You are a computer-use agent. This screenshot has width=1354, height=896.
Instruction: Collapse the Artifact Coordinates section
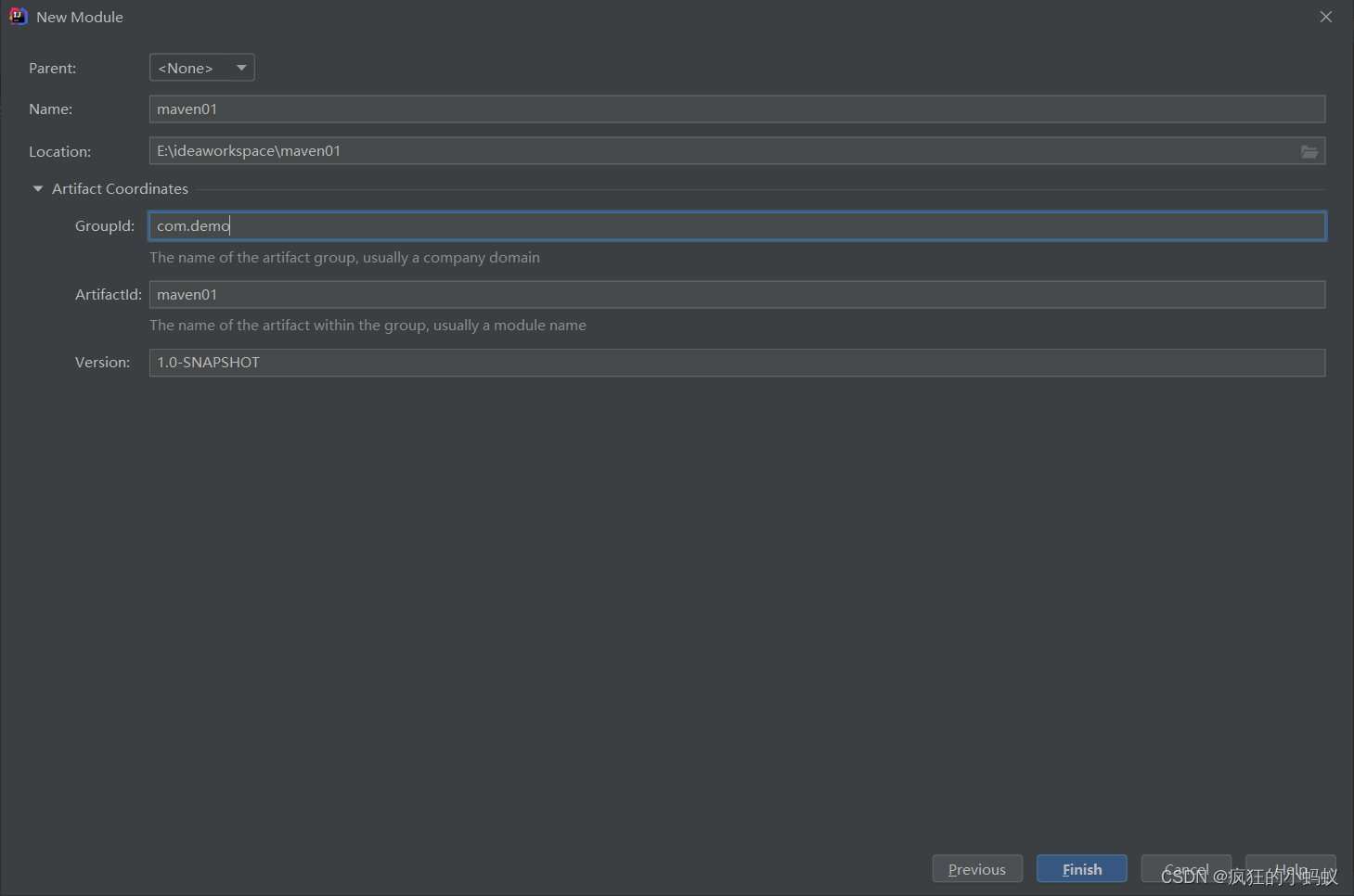(x=38, y=189)
